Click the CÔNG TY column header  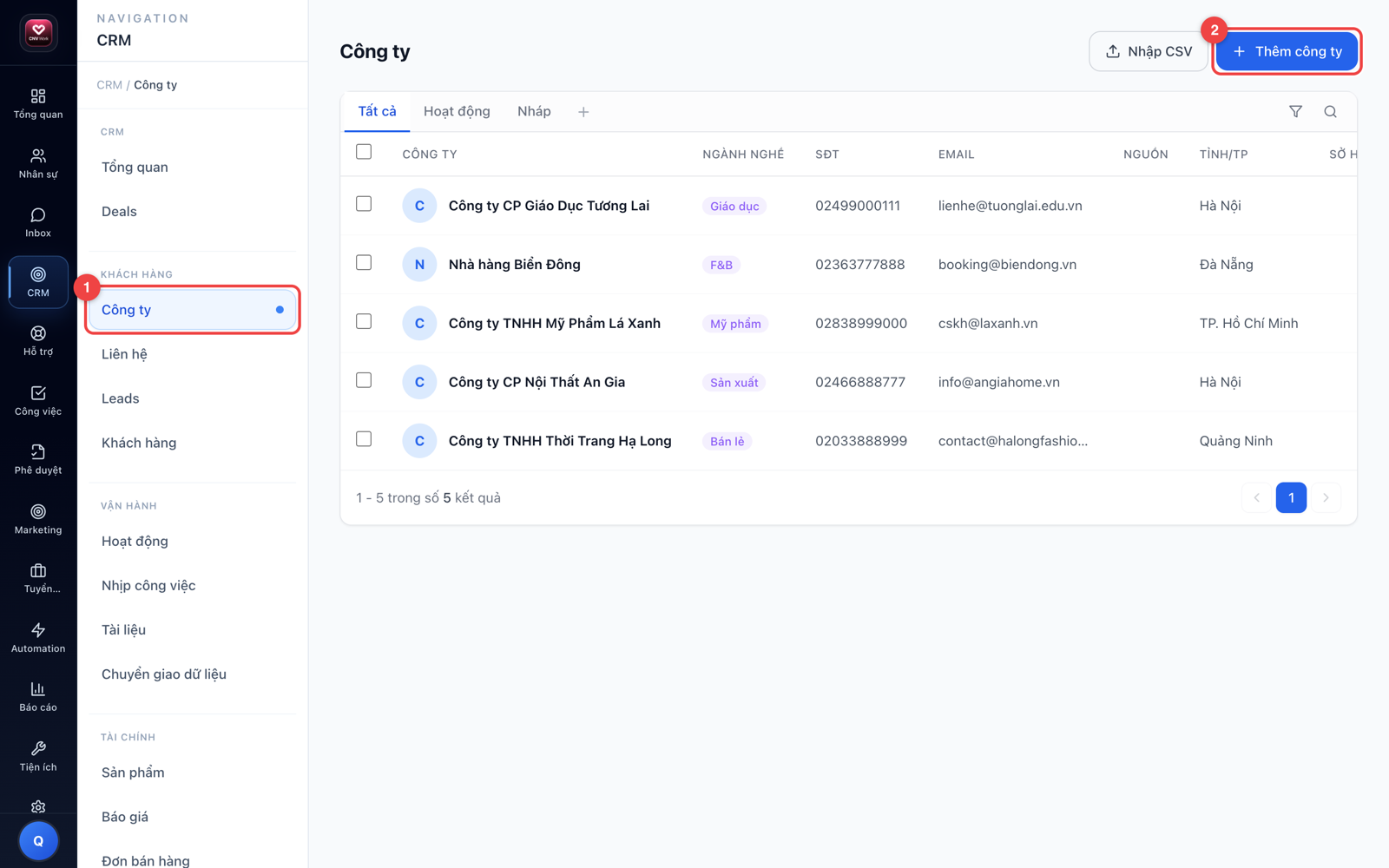point(430,155)
